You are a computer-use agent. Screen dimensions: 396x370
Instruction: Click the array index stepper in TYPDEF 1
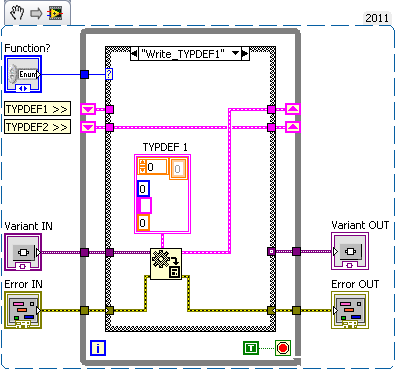[142, 167]
